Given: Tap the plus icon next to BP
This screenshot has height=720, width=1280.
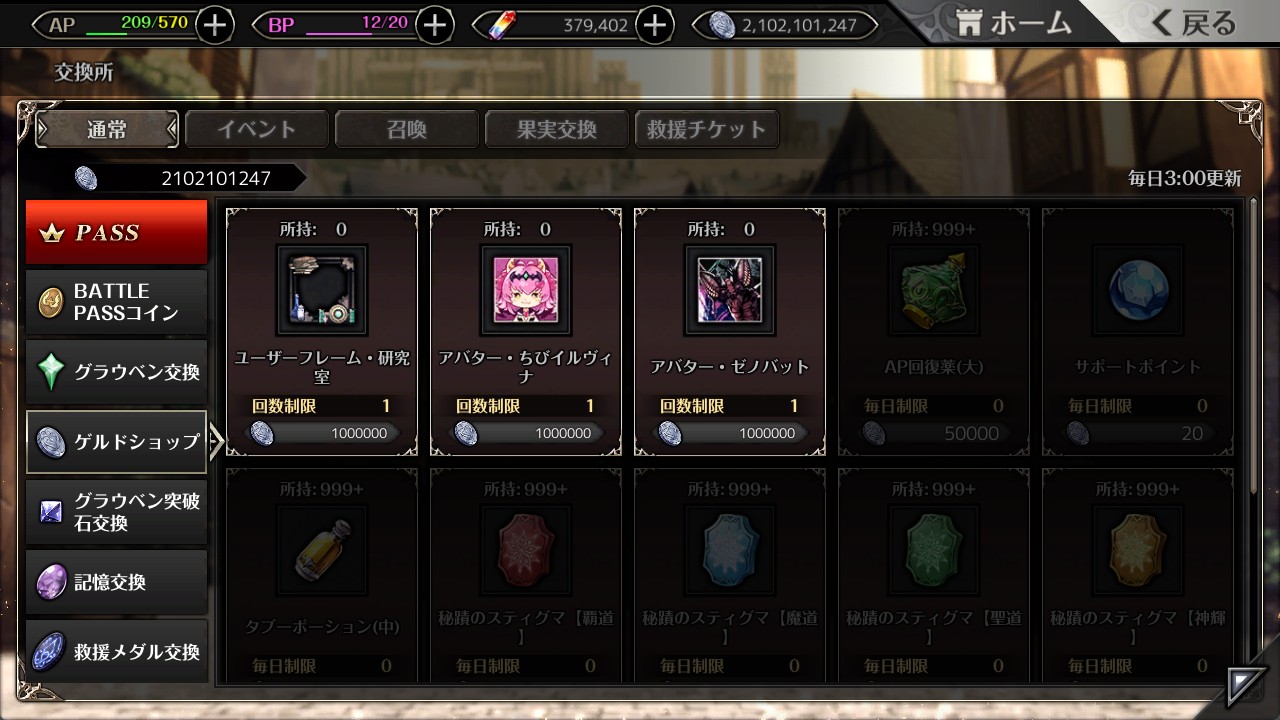Looking at the screenshot, I should pos(433,25).
